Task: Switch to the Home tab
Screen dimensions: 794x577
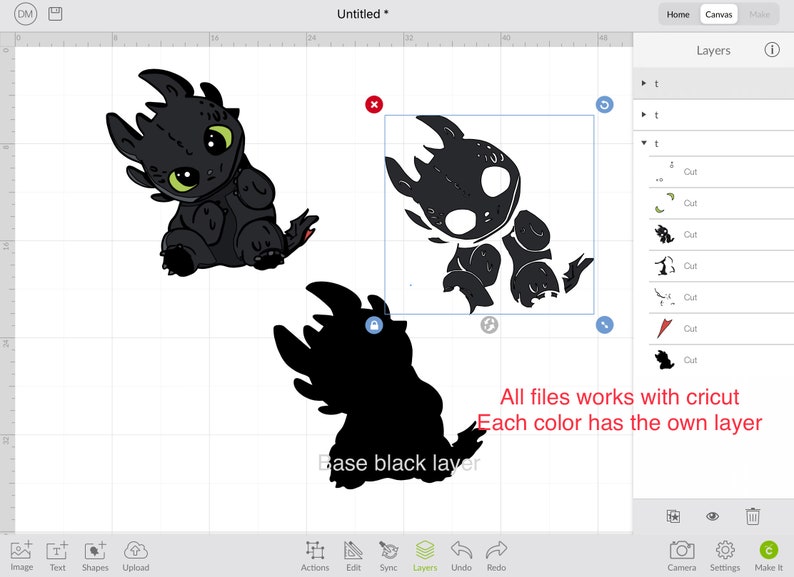Action: click(x=678, y=15)
